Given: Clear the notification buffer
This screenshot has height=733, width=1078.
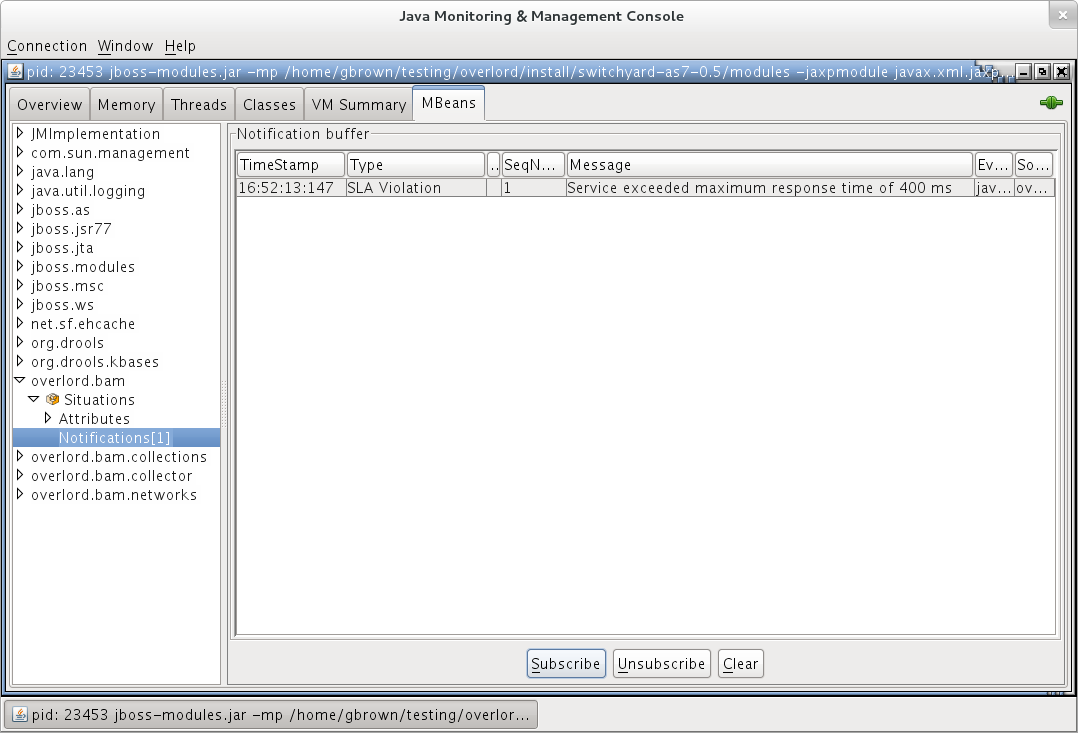Looking at the screenshot, I should tap(740, 664).
